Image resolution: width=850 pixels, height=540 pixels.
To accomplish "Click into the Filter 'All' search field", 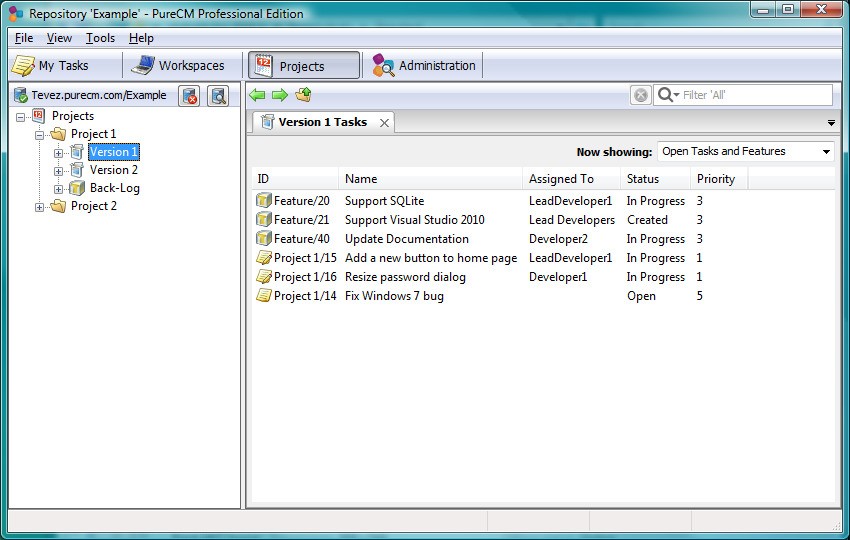I will click(x=756, y=95).
